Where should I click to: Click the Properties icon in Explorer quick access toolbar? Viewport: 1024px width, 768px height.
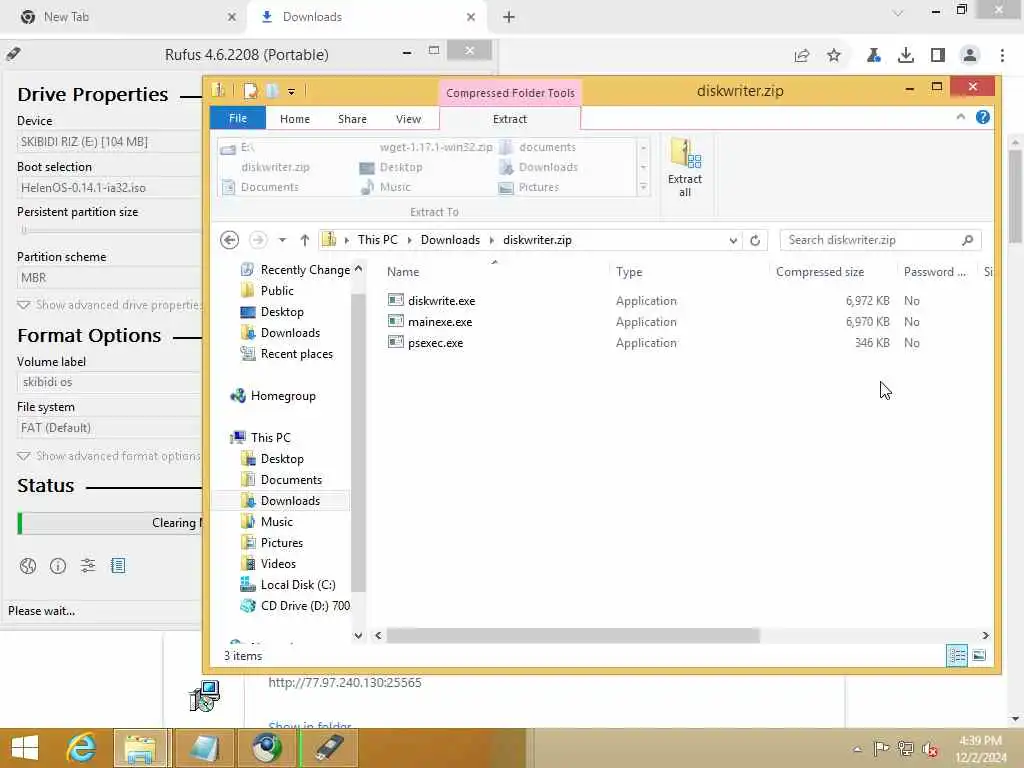[x=250, y=91]
